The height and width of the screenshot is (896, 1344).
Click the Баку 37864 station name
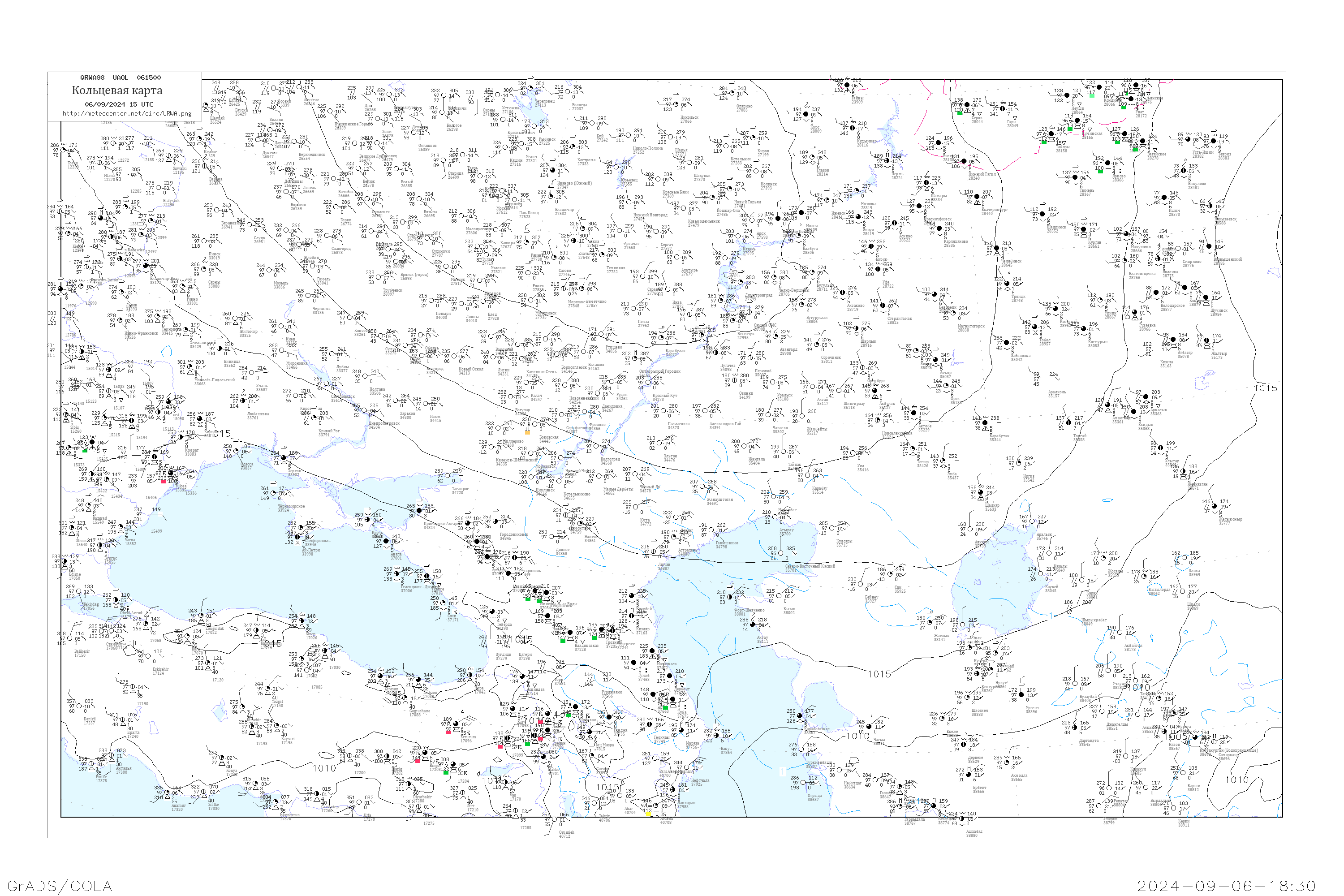coord(726,750)
